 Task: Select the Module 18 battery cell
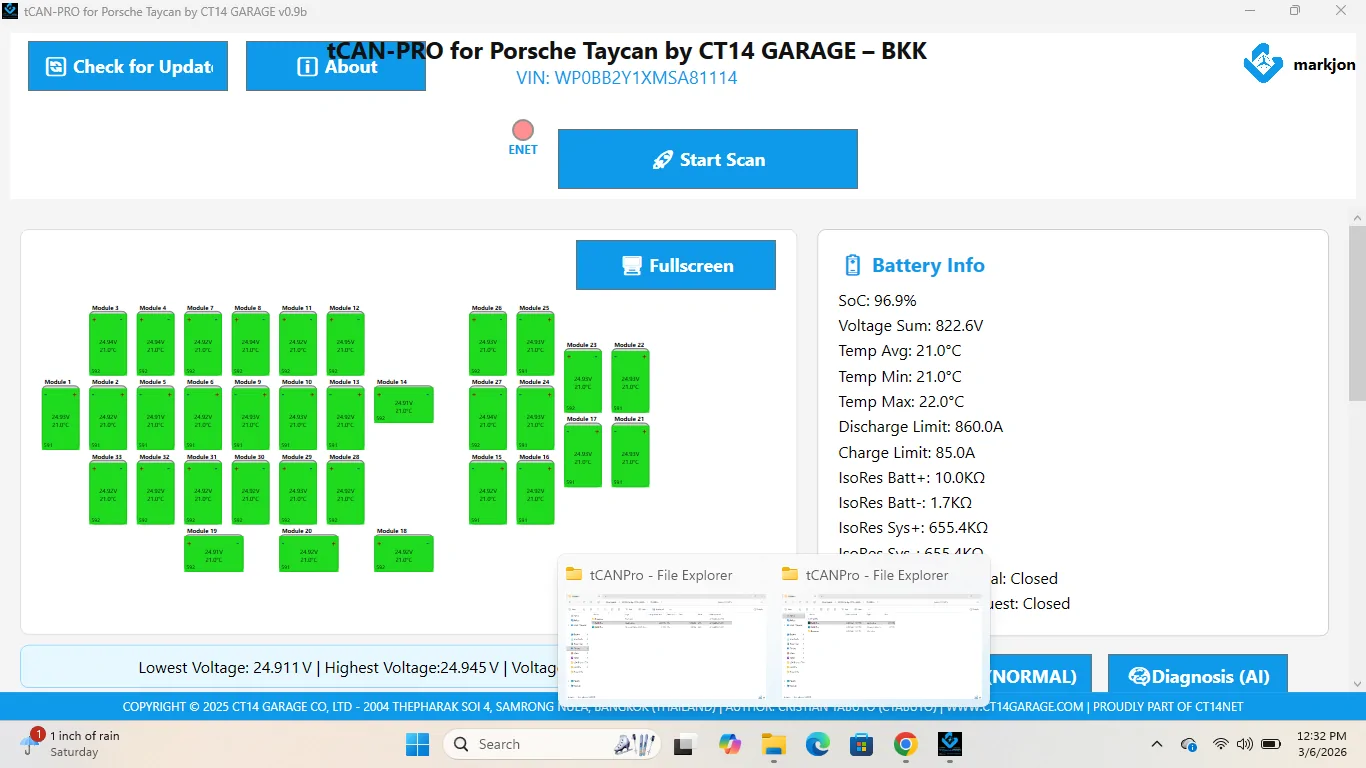coord(404,553)
